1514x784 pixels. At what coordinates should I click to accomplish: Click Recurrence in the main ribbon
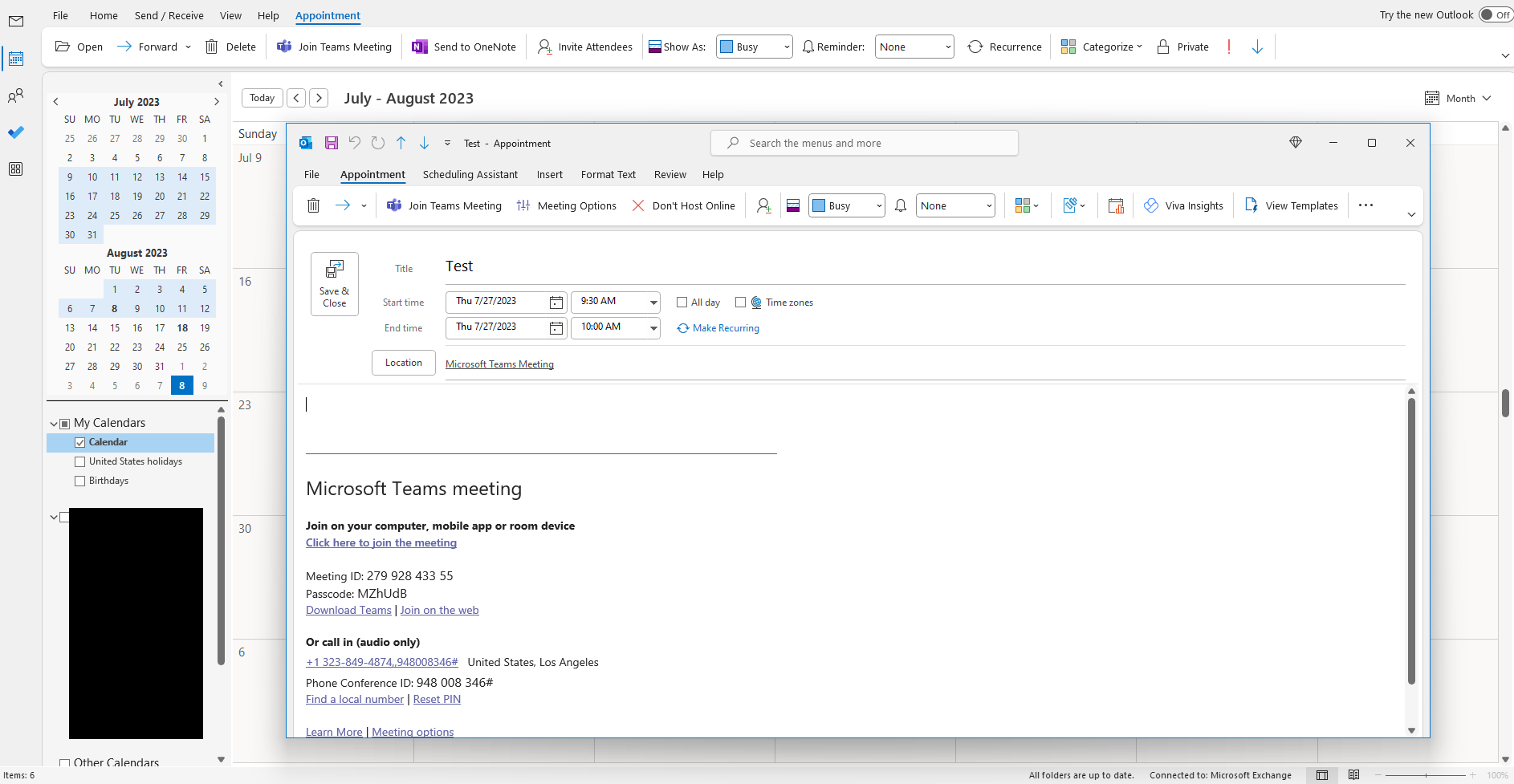1004,47
